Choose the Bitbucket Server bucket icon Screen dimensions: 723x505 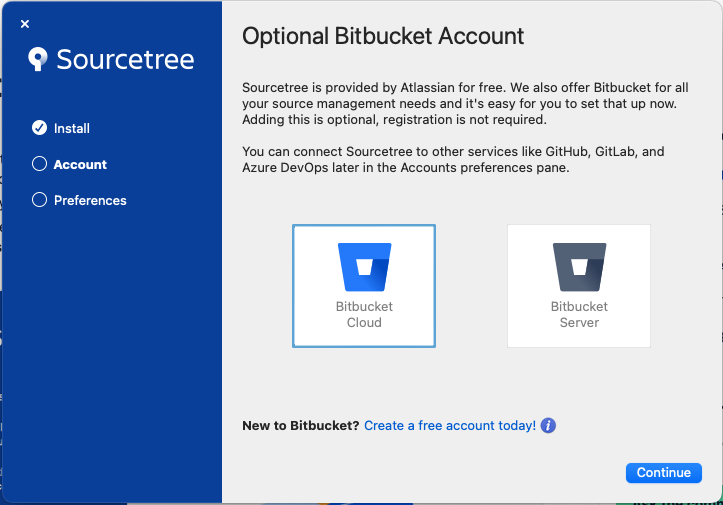coord(579,267)
